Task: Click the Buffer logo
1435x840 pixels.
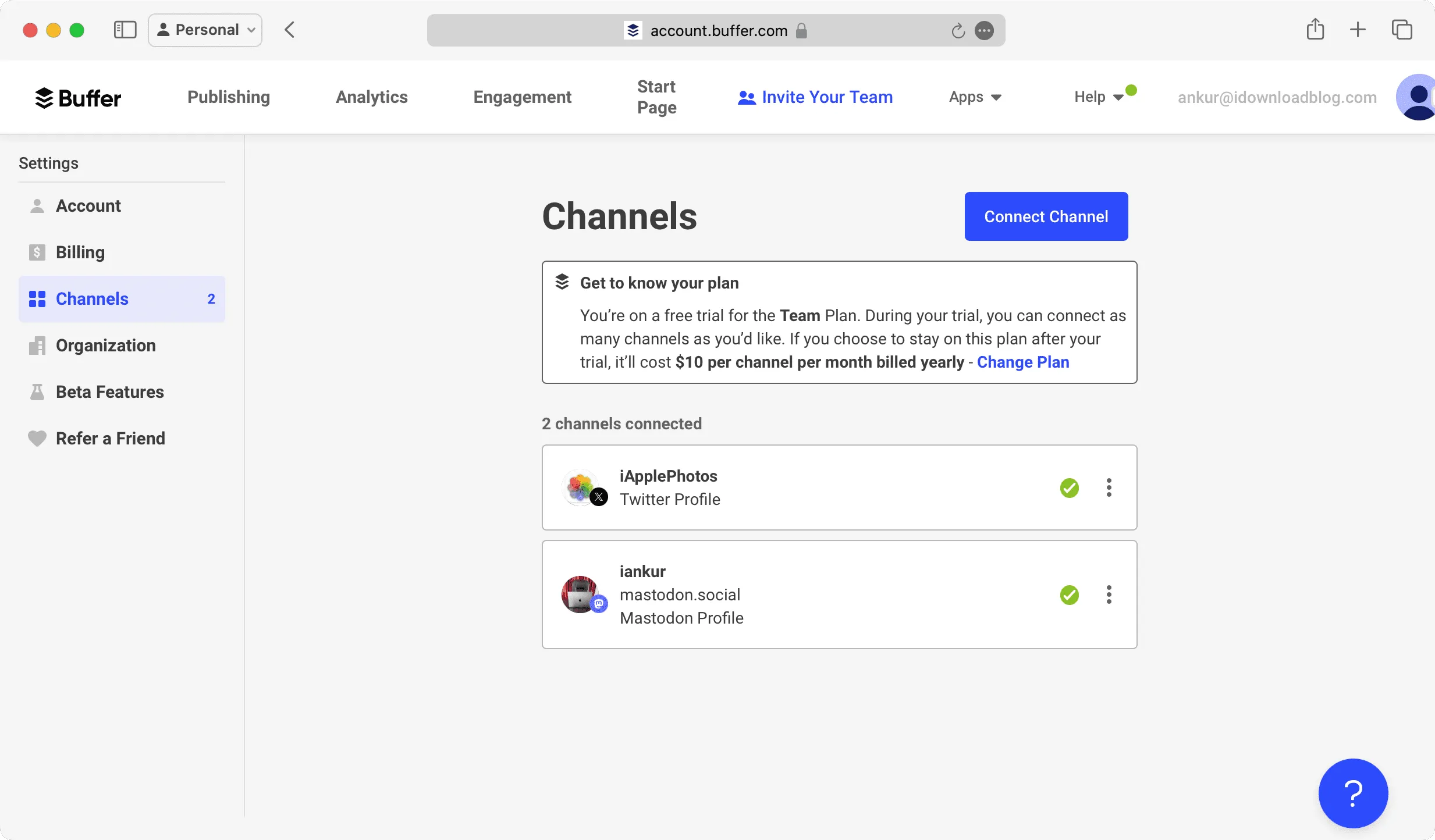Action: click(78, 98)
